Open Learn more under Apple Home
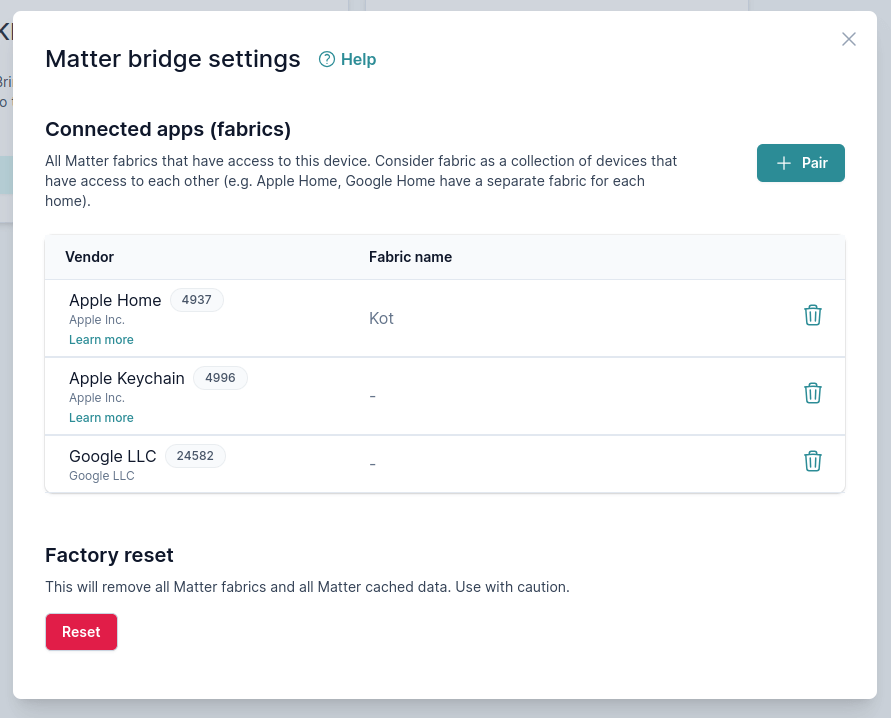This screenshot has width=891, height=718. (x=101, y=340)
